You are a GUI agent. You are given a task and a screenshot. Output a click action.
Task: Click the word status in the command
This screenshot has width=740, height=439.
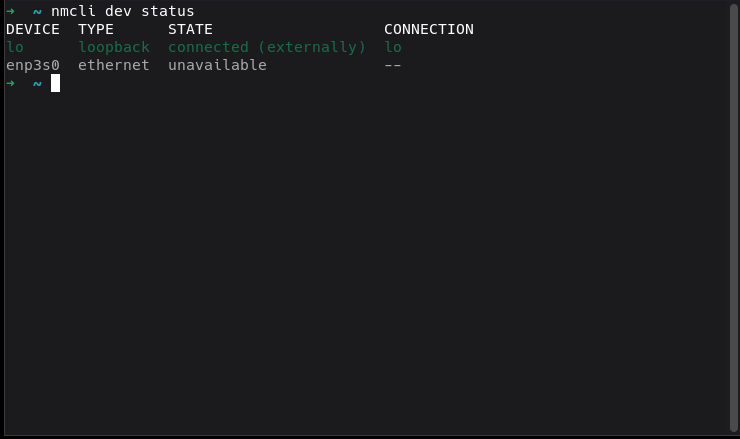(168, 11)
